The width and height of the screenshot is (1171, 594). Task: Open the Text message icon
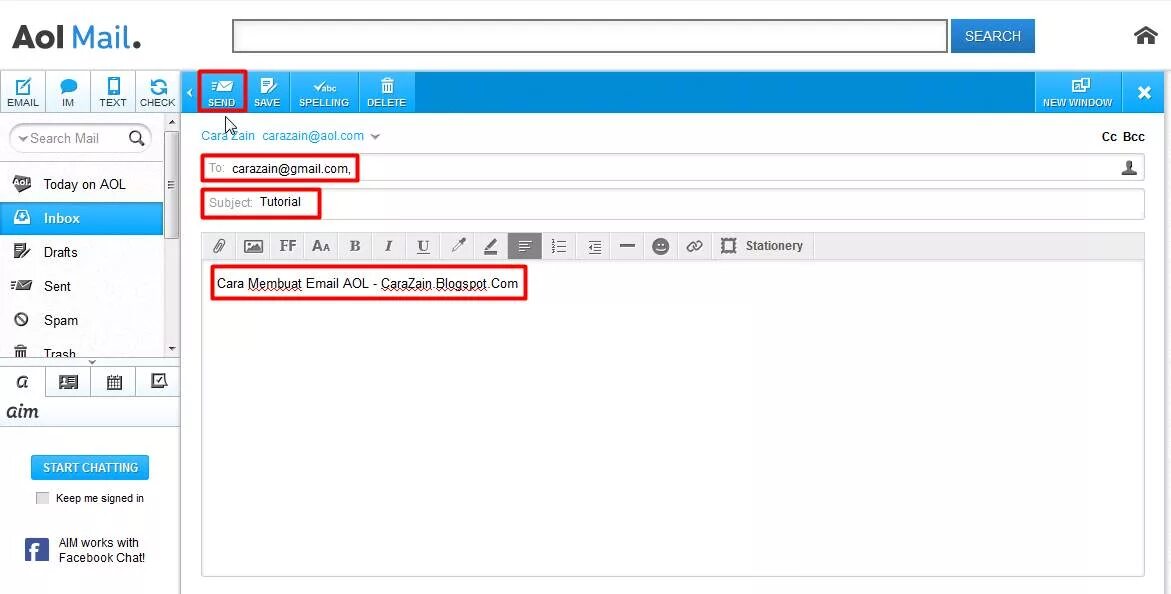113,92
